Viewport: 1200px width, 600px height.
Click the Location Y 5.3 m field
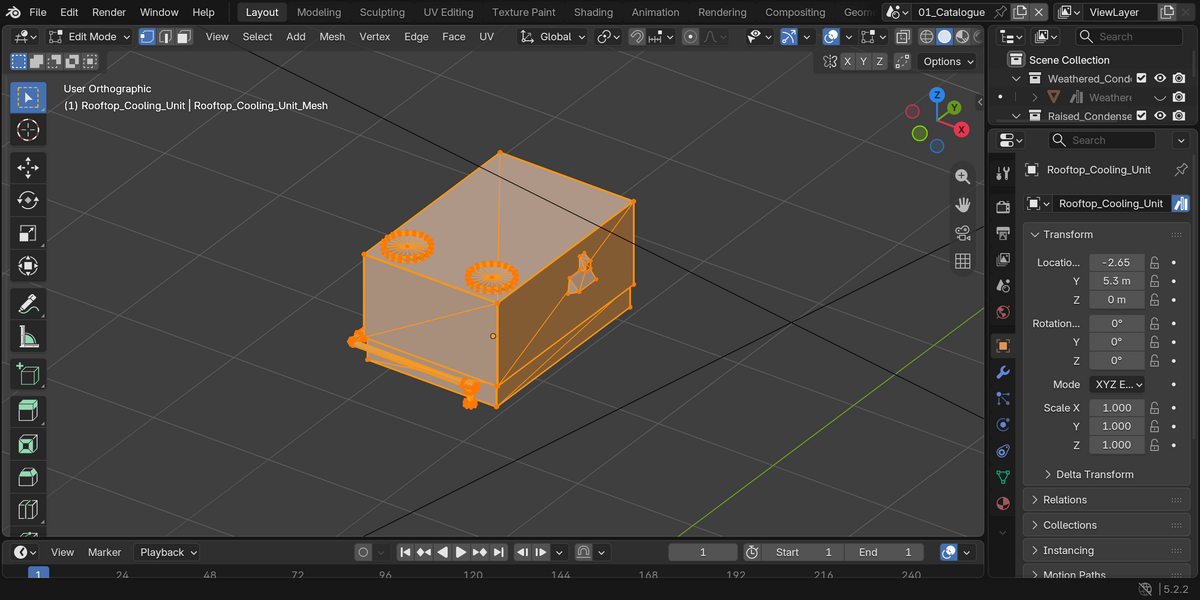(x=1117, y=281)
